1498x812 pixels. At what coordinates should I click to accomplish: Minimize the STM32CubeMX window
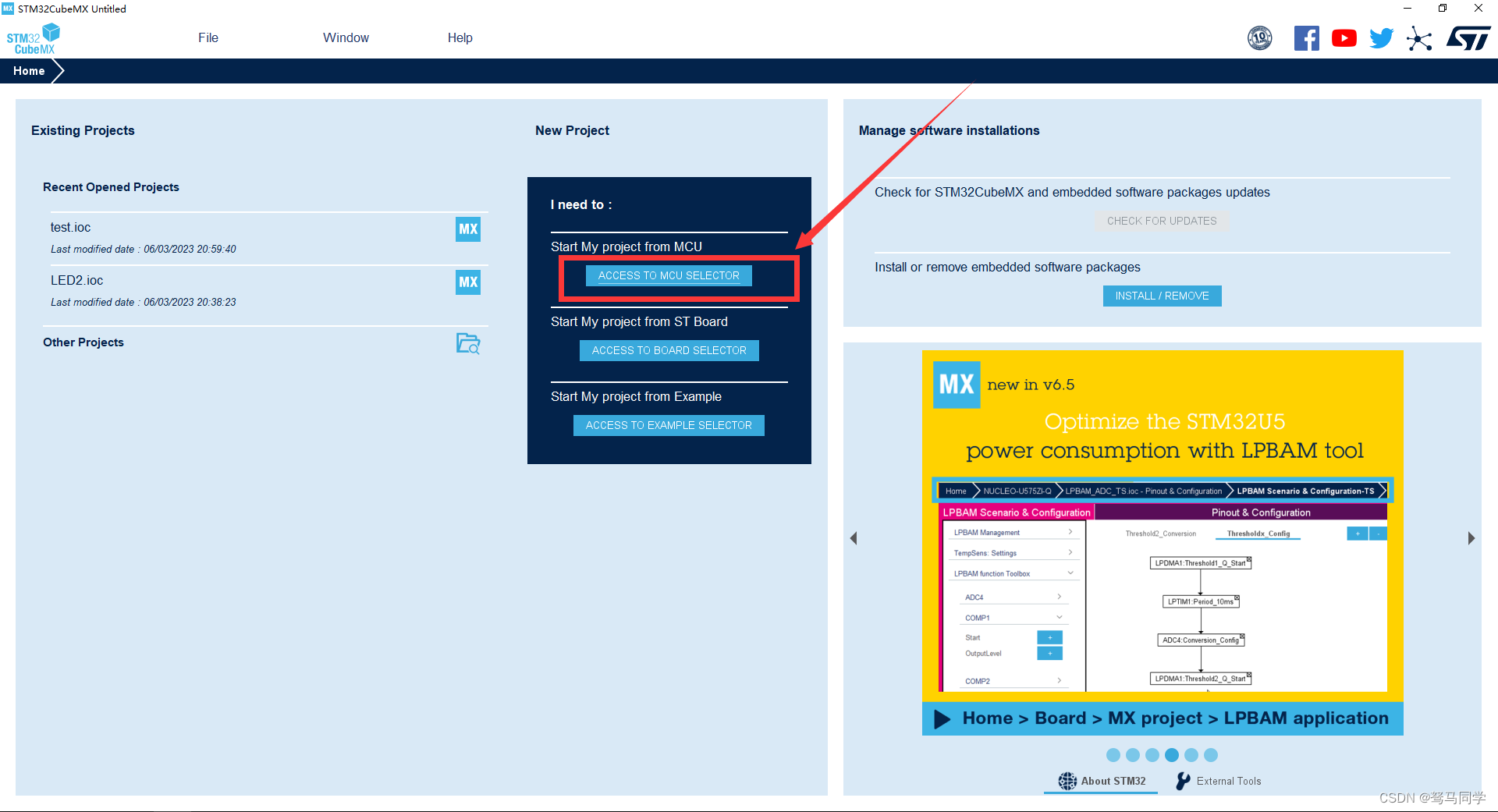[1407, 9]
